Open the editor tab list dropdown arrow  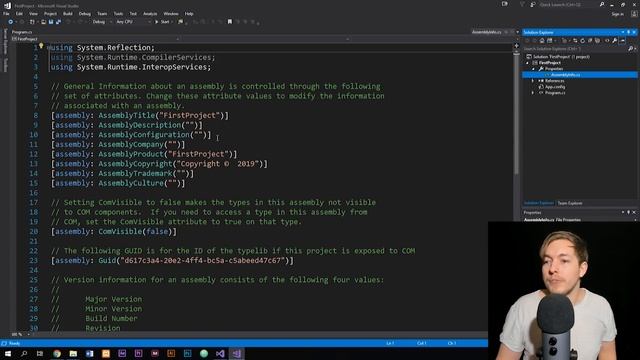point(518,32)
